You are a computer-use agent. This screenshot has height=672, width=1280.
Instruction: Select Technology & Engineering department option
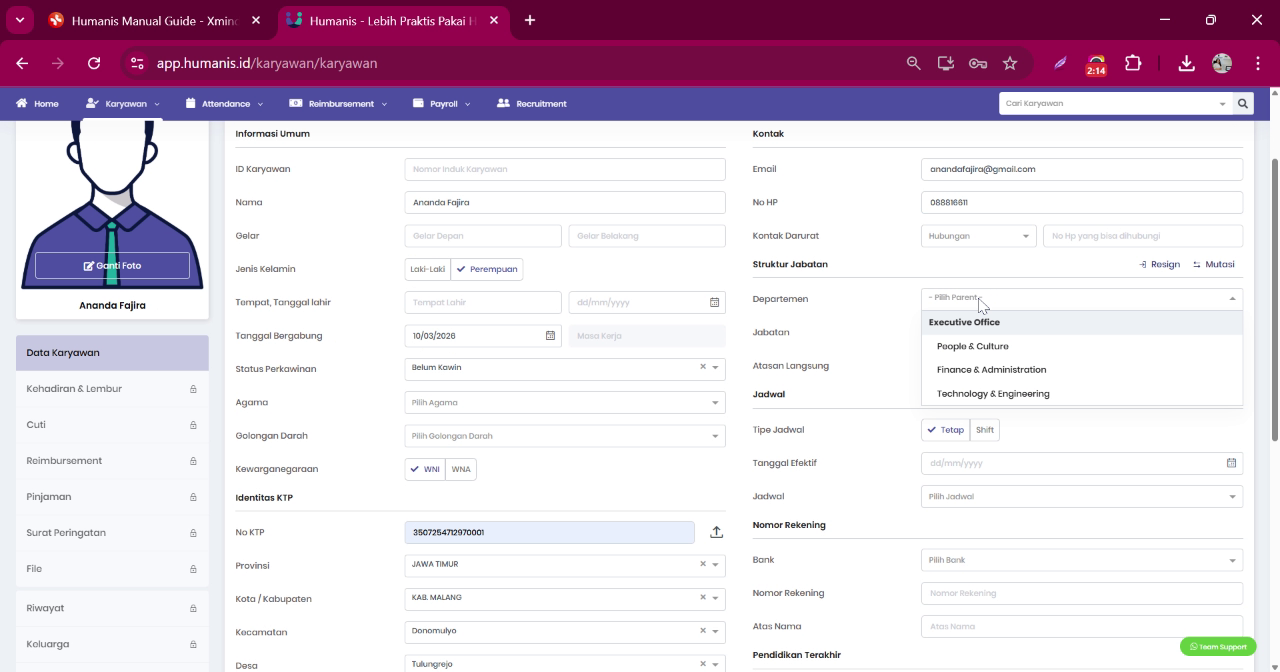pos(1082,394)
